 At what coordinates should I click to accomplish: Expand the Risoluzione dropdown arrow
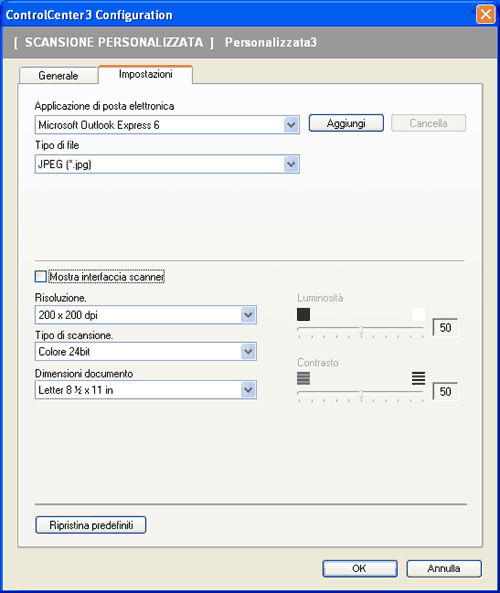coord(248,315)
